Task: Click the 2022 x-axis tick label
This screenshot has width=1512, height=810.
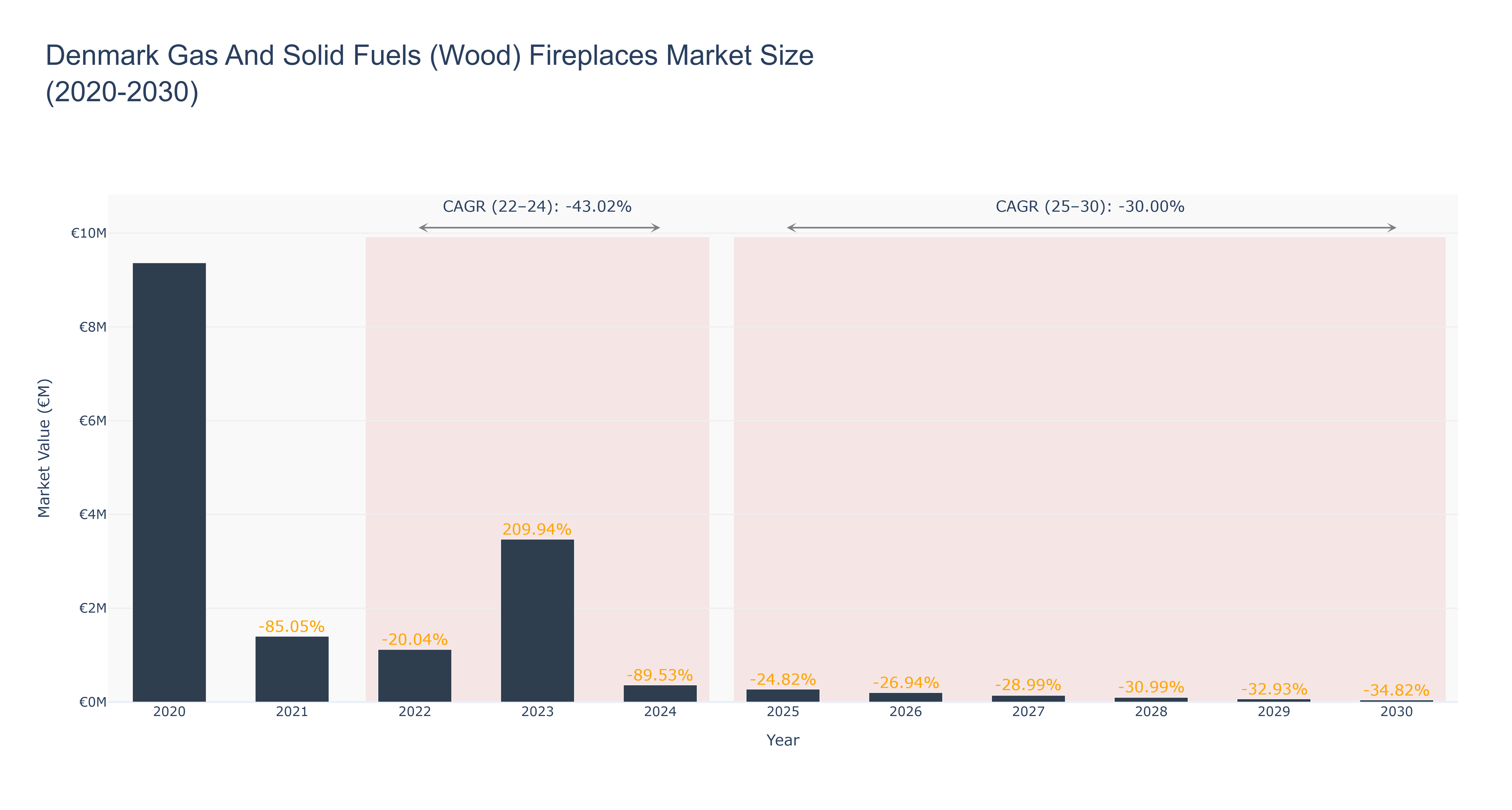Action: click(414, 712)
